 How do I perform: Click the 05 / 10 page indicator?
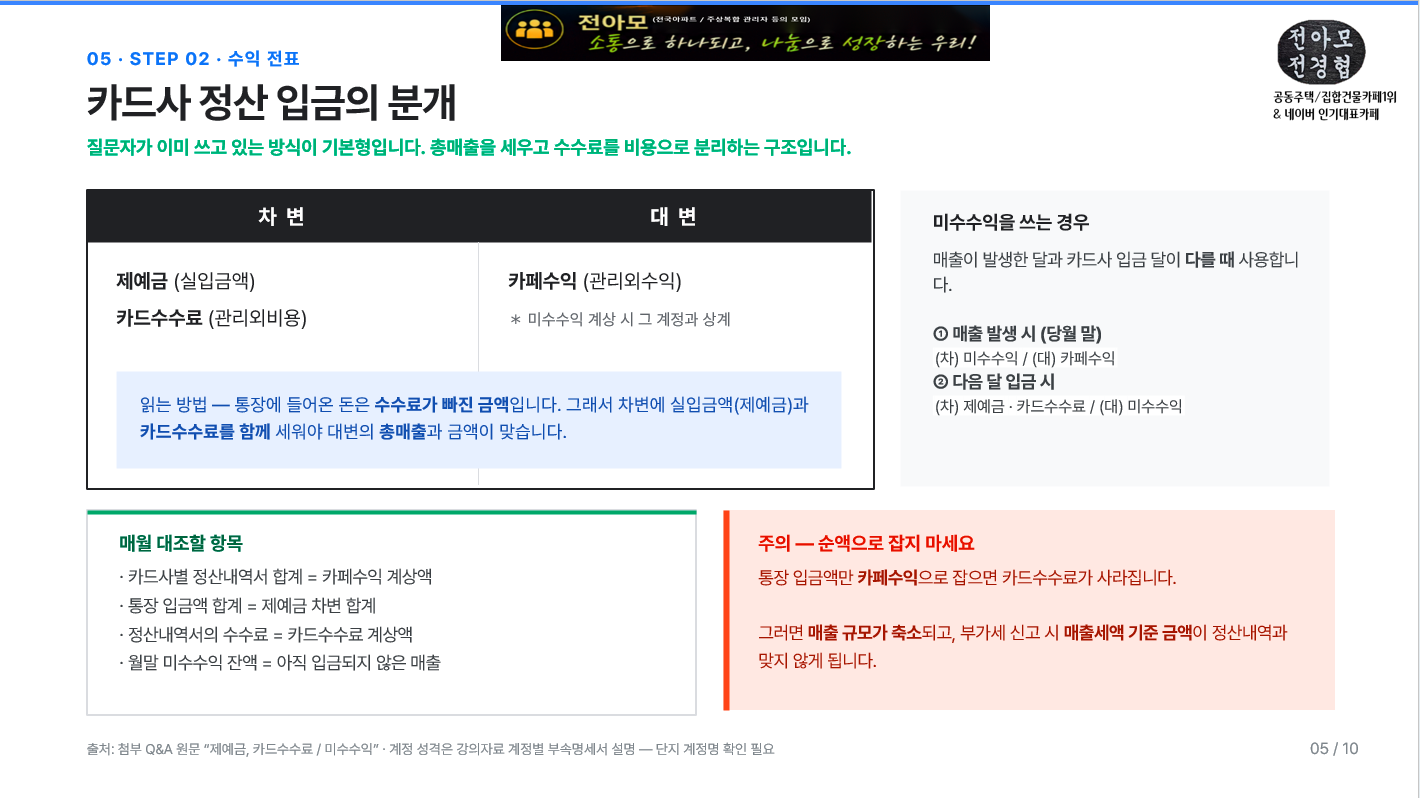coord(1334,749)
